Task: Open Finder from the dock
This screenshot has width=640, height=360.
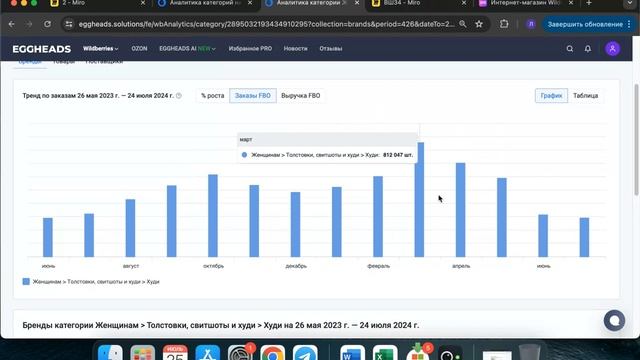Action: click(110, 353)
